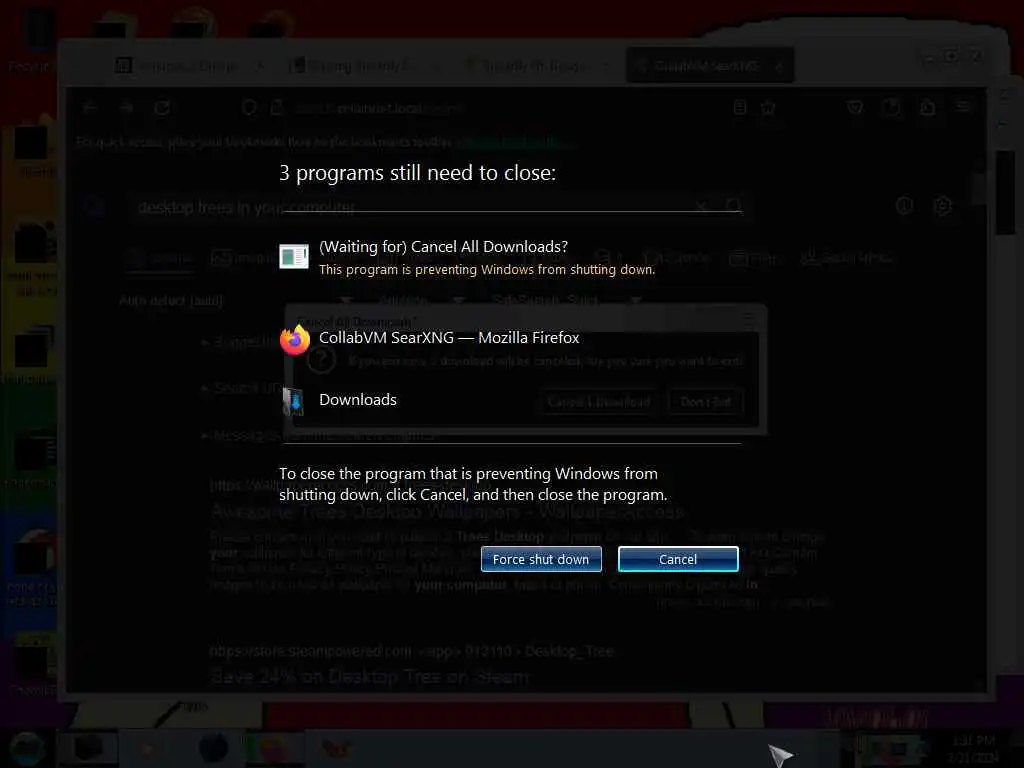
Task: Click the forward arrow in dimmed Firefox
Action: pos(126,108)
